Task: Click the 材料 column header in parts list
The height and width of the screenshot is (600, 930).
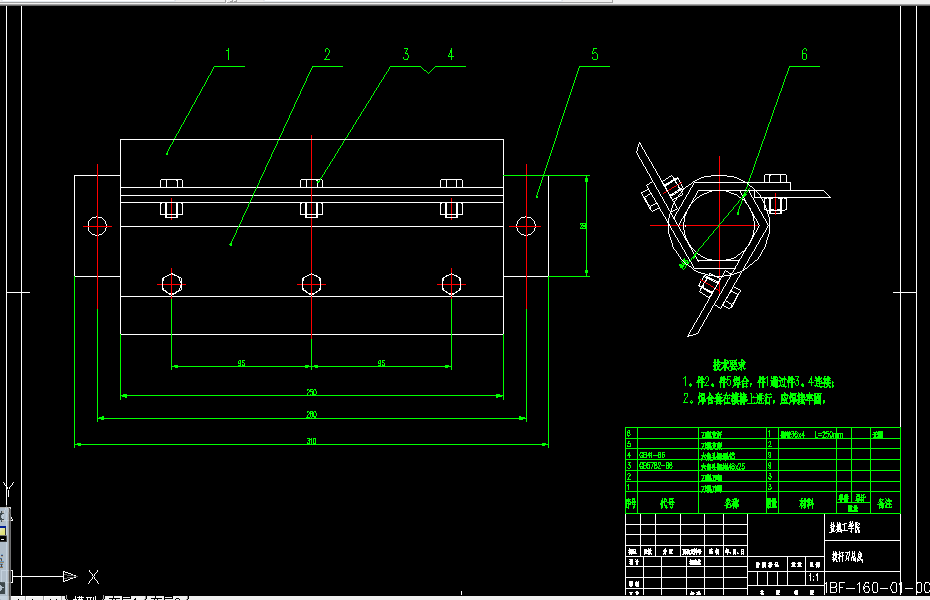Action: pyautogui.click(x=807, y=503)
